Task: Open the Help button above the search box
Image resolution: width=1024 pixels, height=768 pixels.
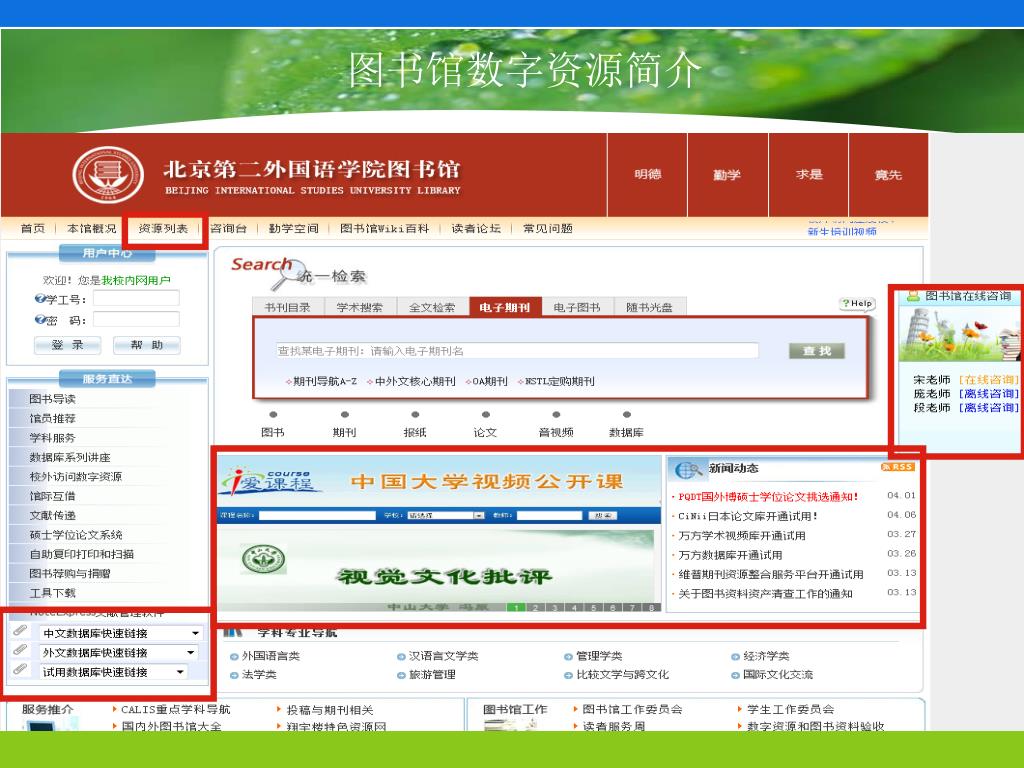Action: point(857,304)
